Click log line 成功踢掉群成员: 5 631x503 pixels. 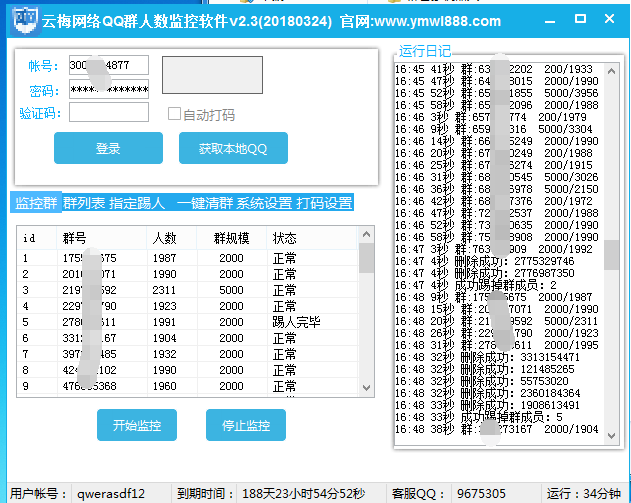[479, 417]
